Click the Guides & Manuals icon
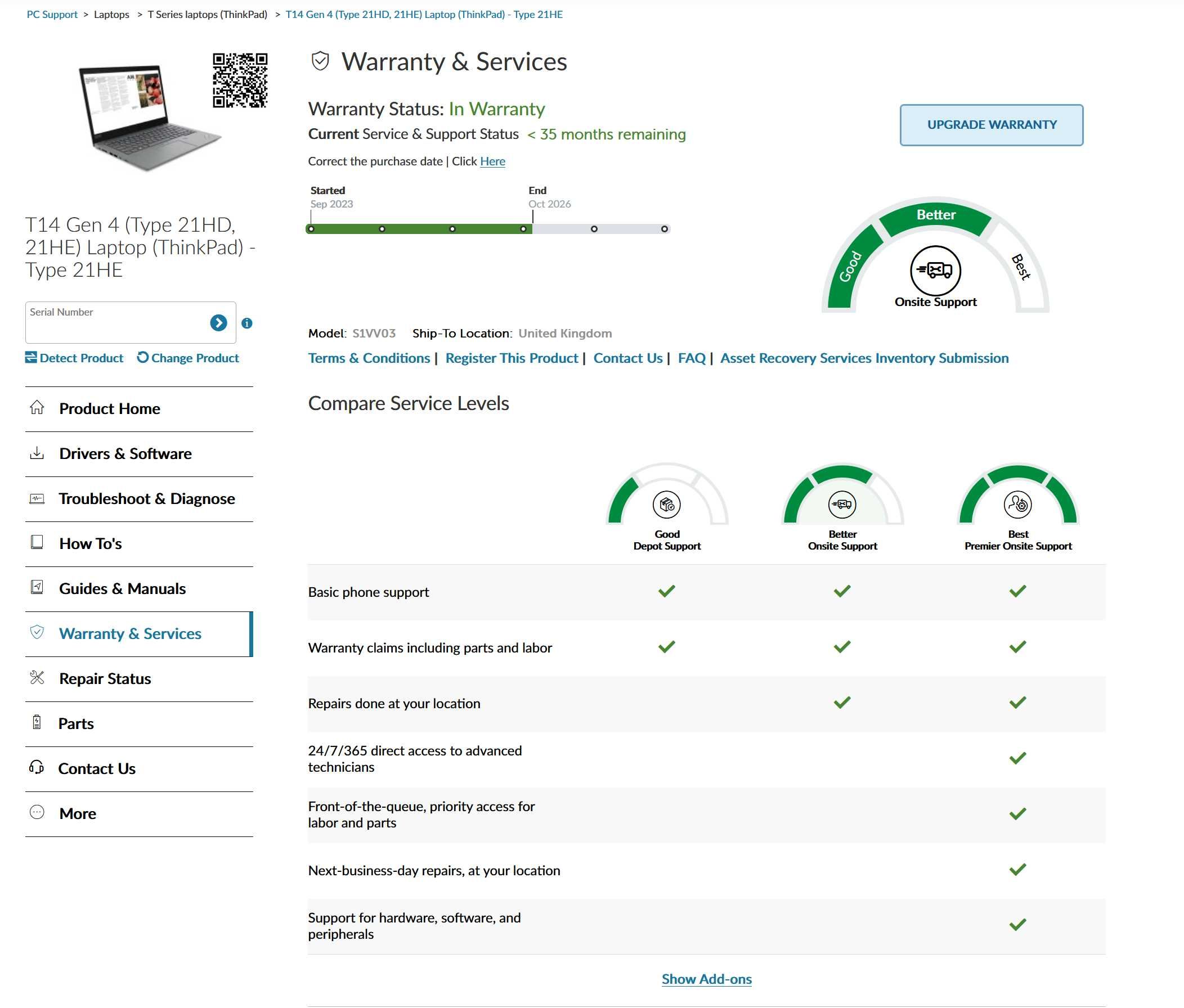This screenshot has height=1008, width=1184. 37,587
